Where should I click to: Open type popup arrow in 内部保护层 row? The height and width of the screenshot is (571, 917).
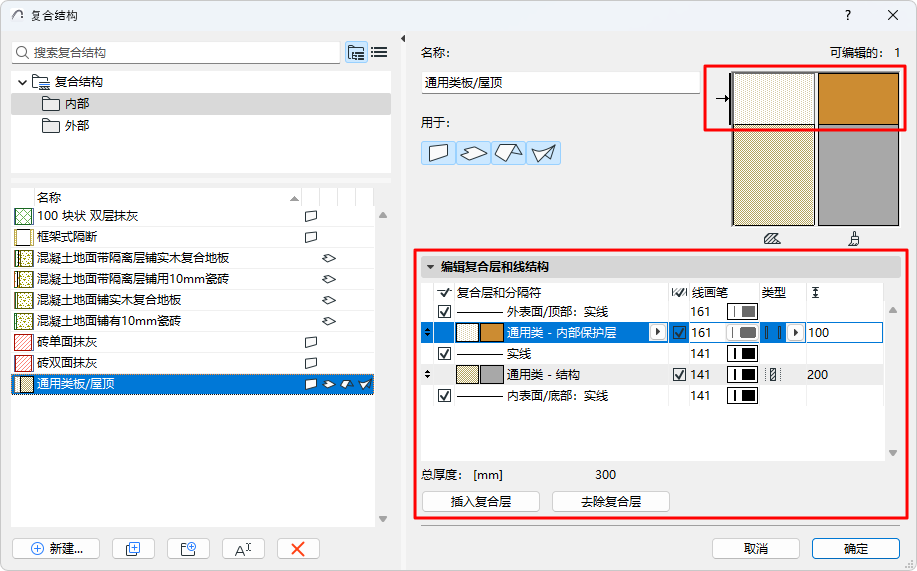(x=795, y=332)
